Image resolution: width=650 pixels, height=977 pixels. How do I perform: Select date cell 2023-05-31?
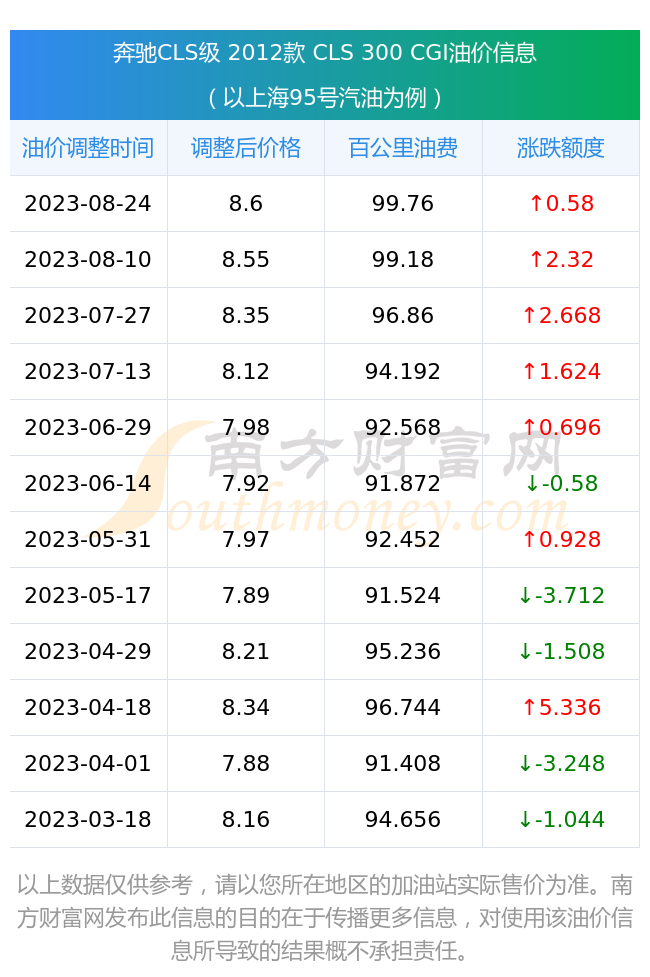click(88, 540)
